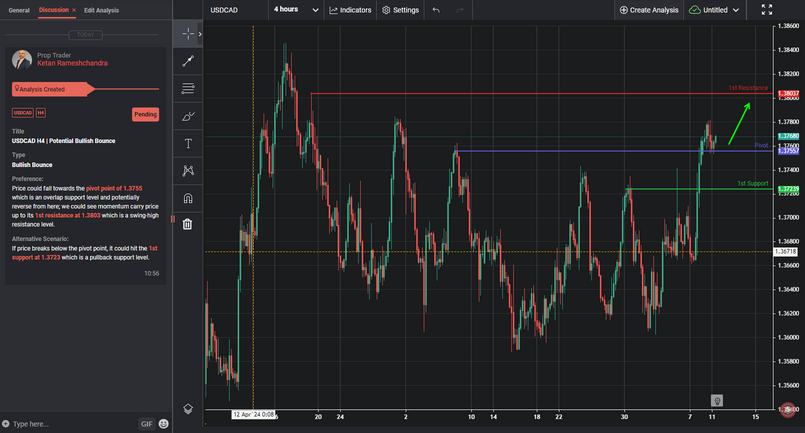Click the TODAY date separator
805x433 pixels.
click(x=85, y=34)
